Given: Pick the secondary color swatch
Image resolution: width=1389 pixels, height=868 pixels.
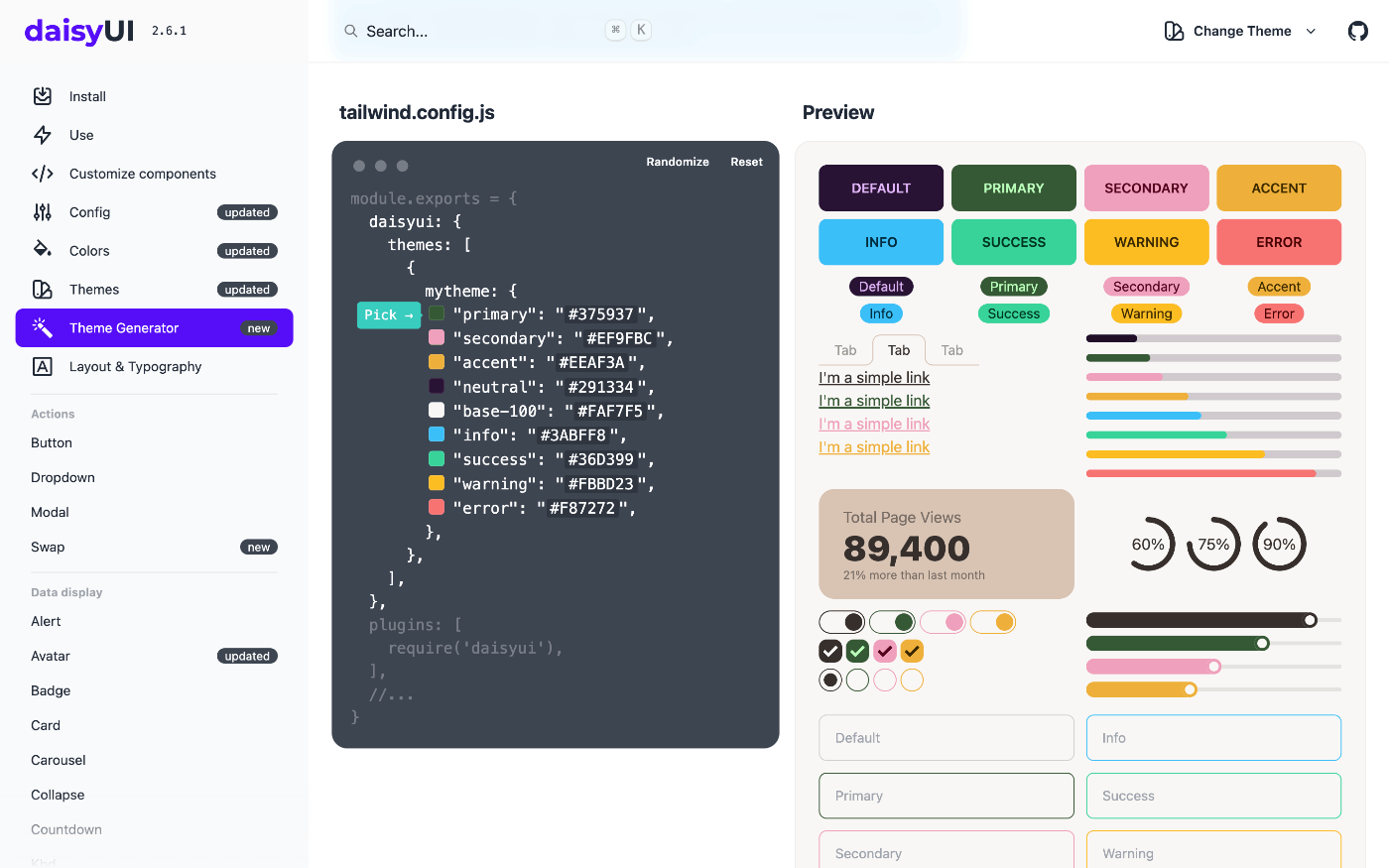Looking at the screenshot, I should 437,337.
